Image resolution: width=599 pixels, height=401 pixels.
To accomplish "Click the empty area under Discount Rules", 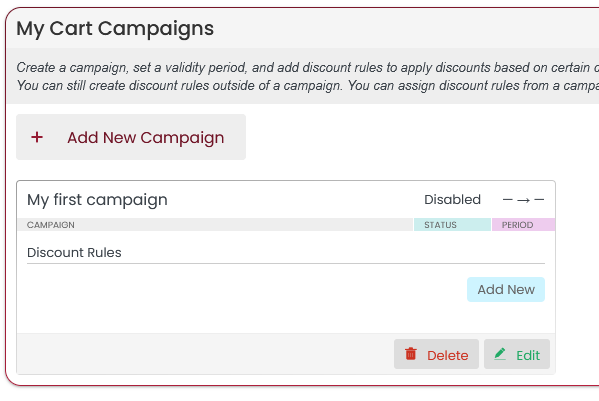I will tap(244, 298).
